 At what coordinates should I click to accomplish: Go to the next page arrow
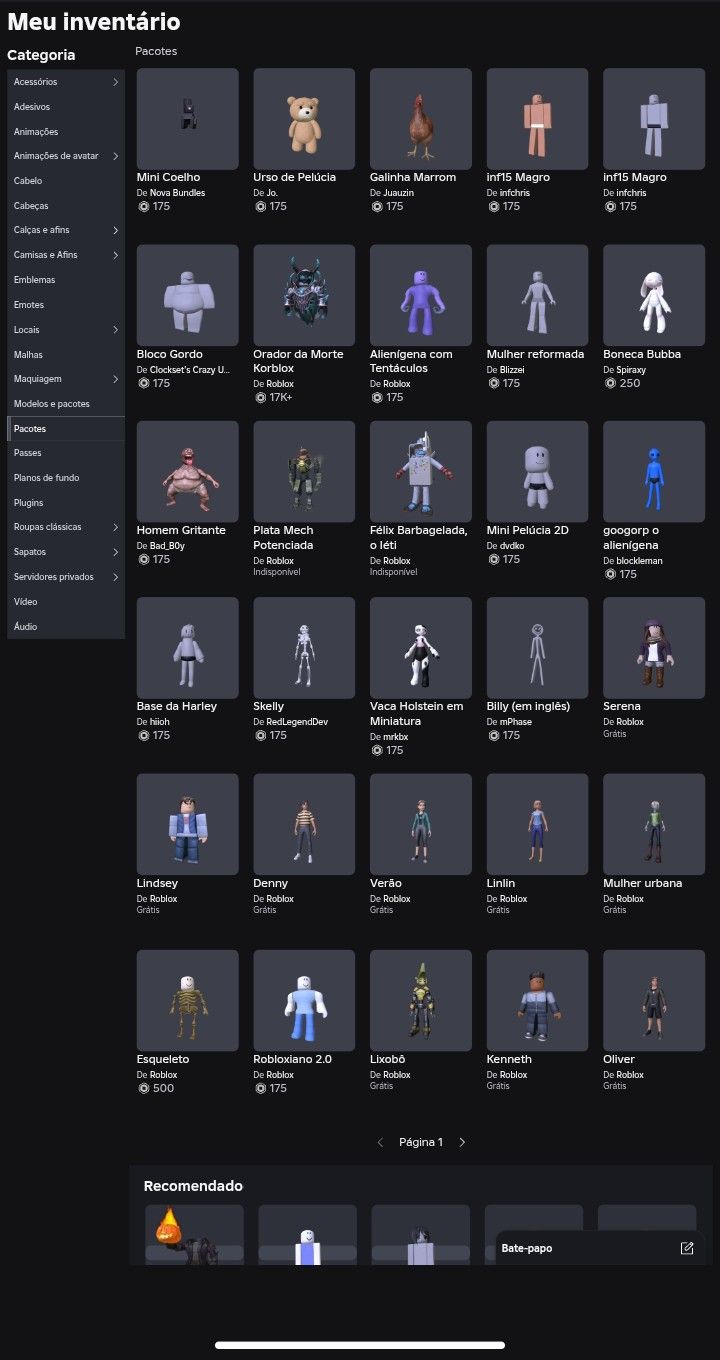pyautogui.click(x=462, y=1142)
